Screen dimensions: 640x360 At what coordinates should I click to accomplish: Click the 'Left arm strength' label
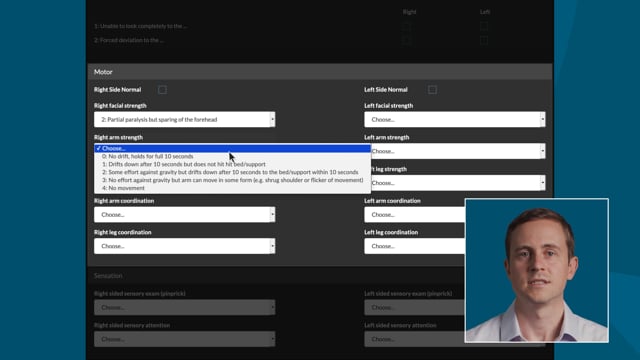387,137
